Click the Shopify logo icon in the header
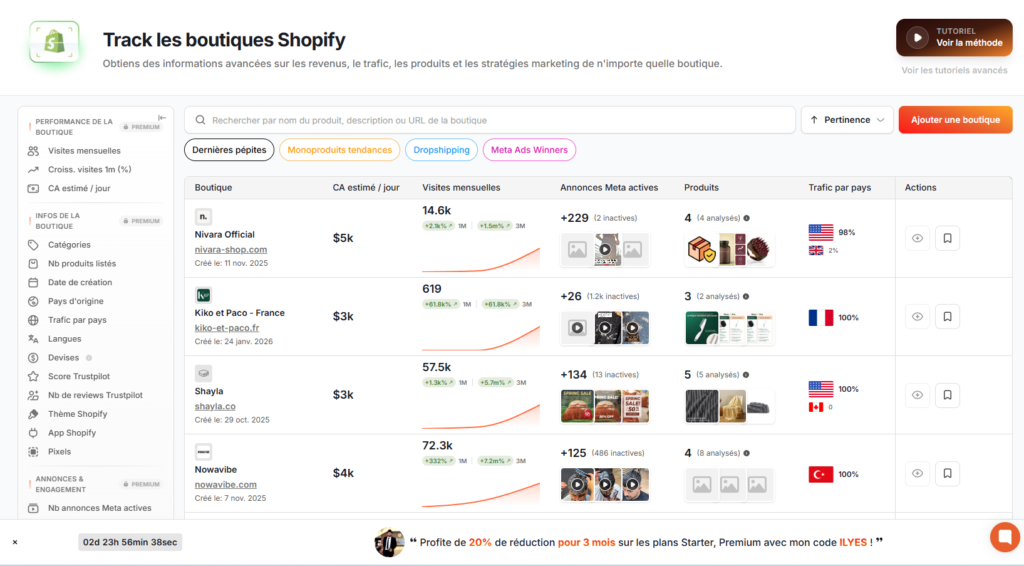 click(54, 42)
